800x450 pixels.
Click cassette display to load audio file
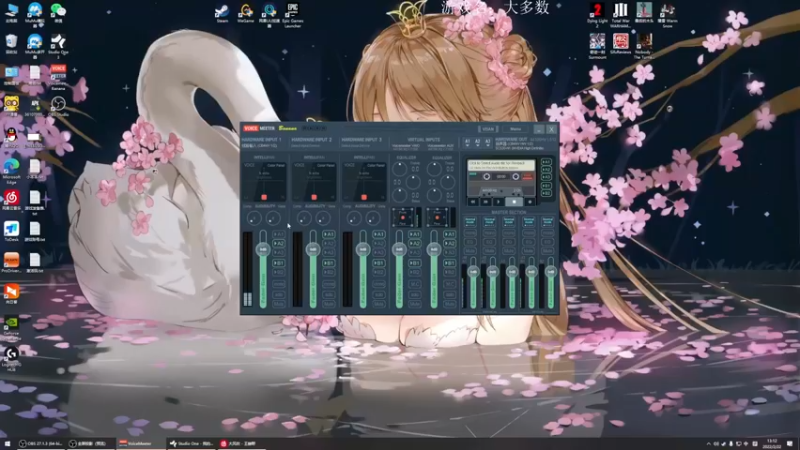tap(502, 165)
